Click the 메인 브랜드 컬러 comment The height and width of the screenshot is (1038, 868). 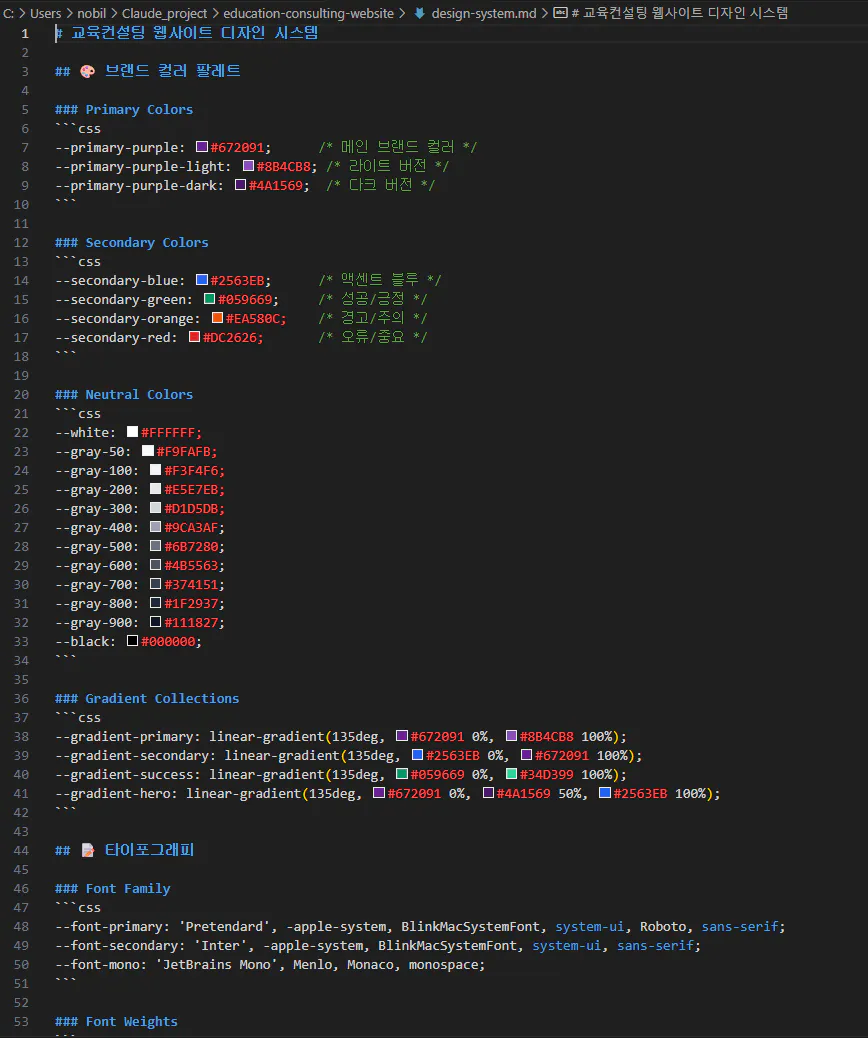coord(397,147)
